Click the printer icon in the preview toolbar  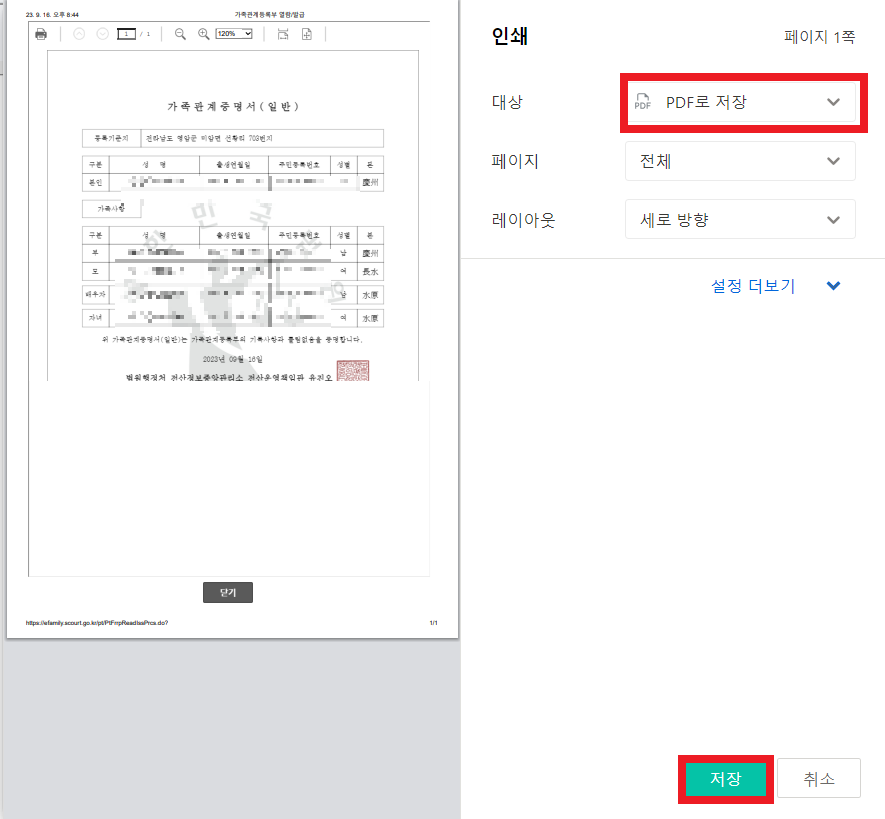pyautogui.click(x=41, y=34)
